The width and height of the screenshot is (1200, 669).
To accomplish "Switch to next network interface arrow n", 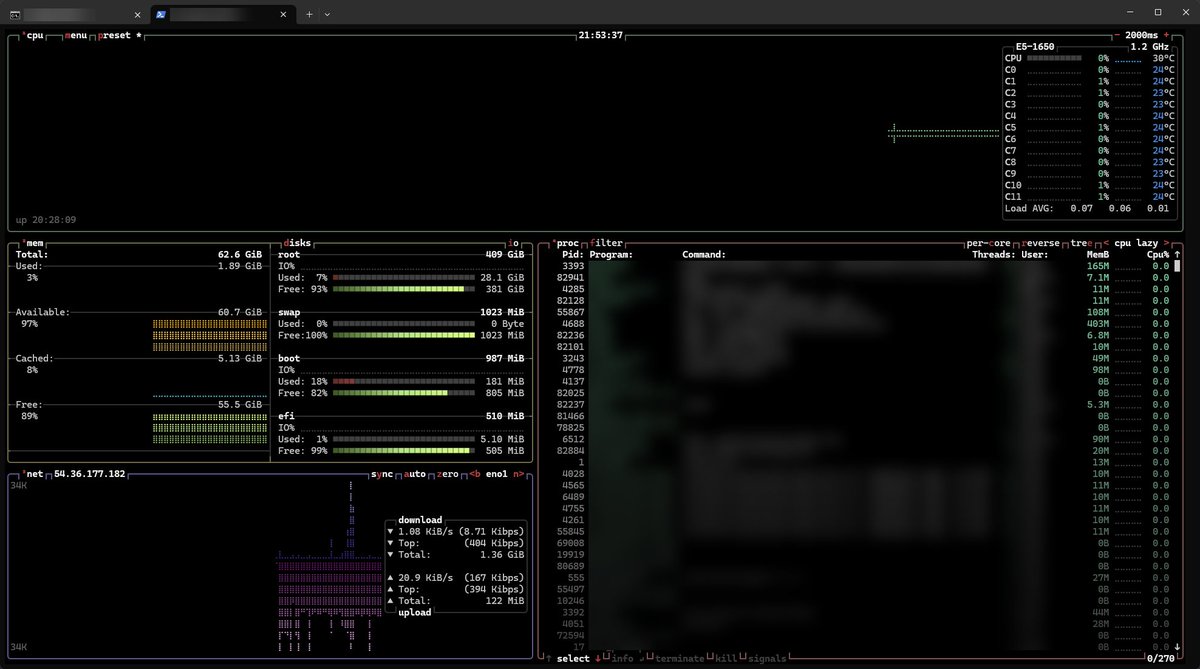I will pyautogui.click(x=518, y=473).
